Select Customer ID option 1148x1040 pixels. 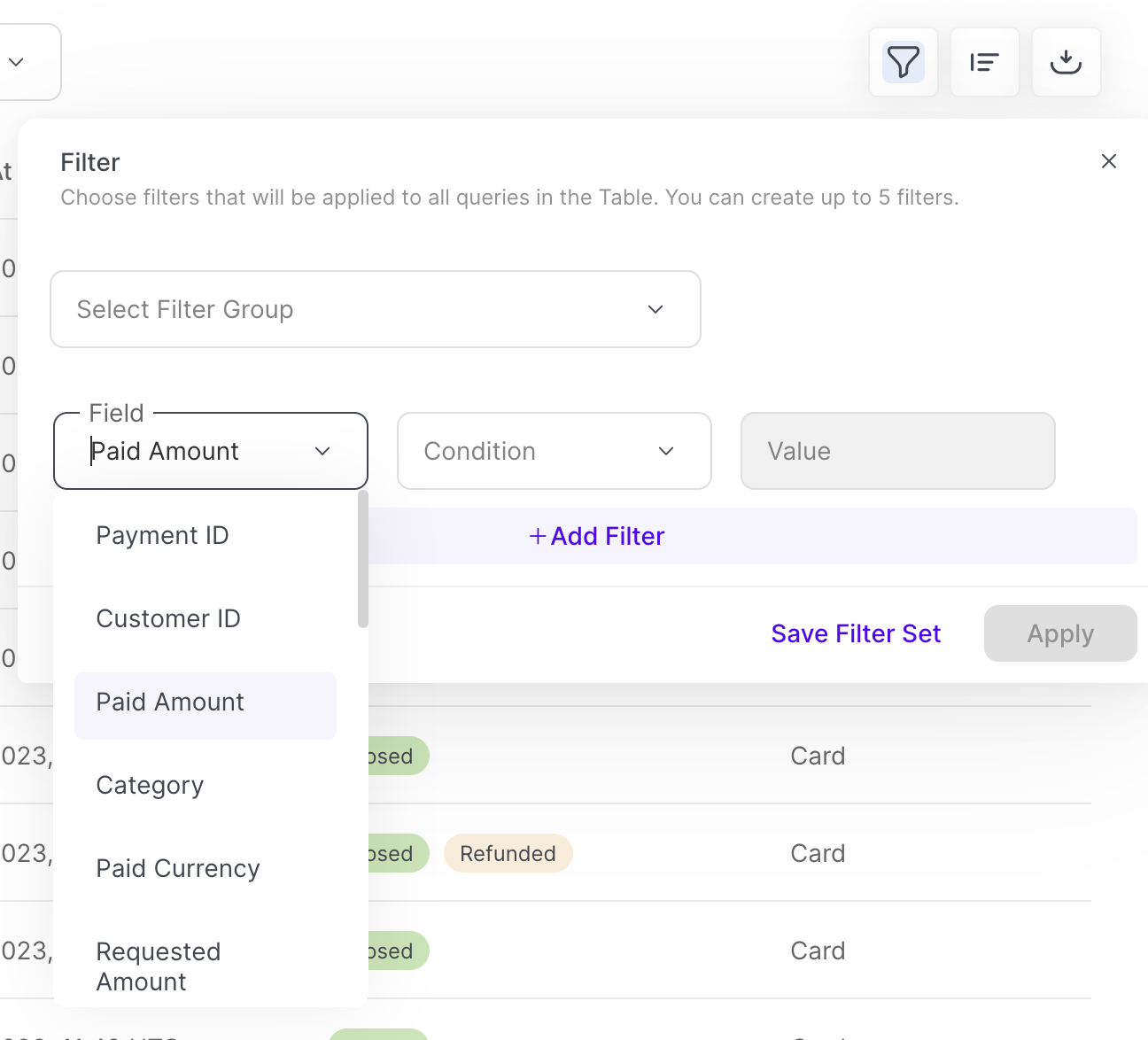click(x=168, y=618)
